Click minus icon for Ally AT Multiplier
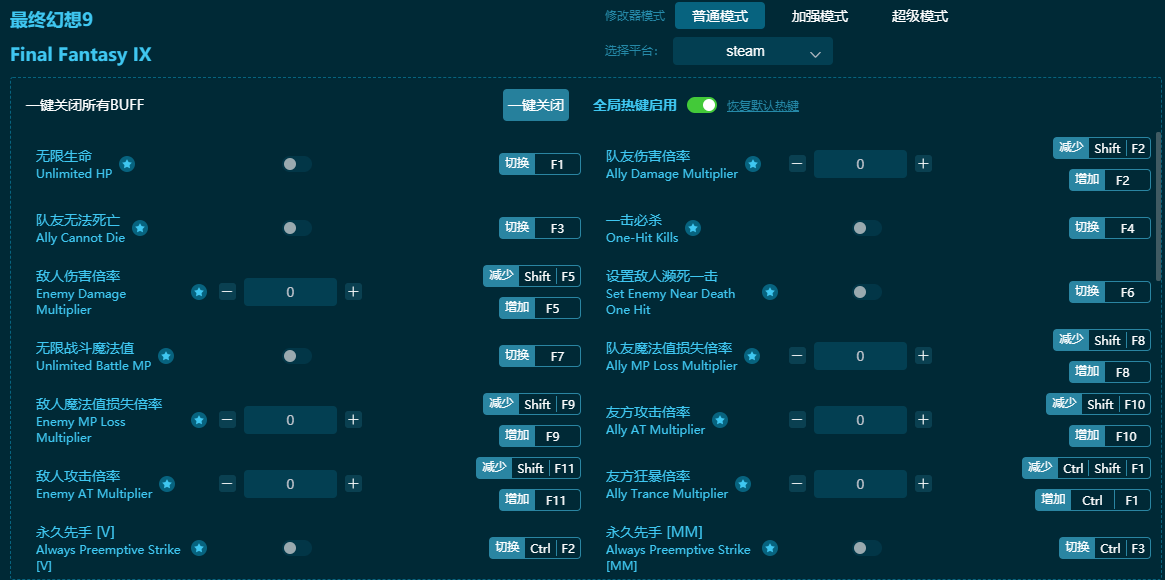The image size is (1165, 580). pos(797,420)
